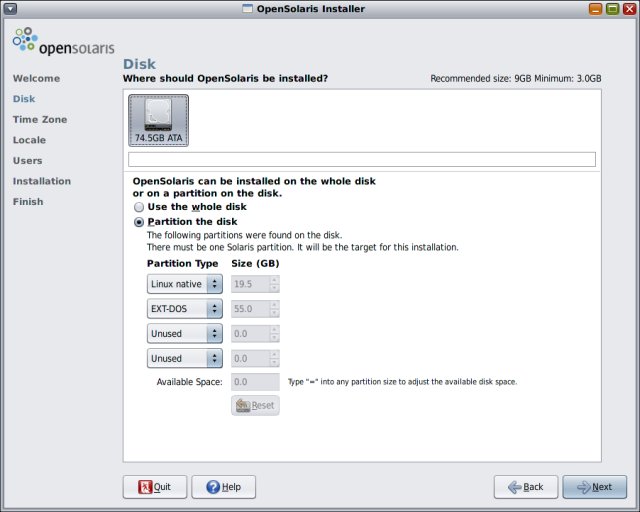Click the first Unused row's size spinner arrows
The width and height of the screenshot is (640, 512).
pyautogui.click(x=274, y=334)
